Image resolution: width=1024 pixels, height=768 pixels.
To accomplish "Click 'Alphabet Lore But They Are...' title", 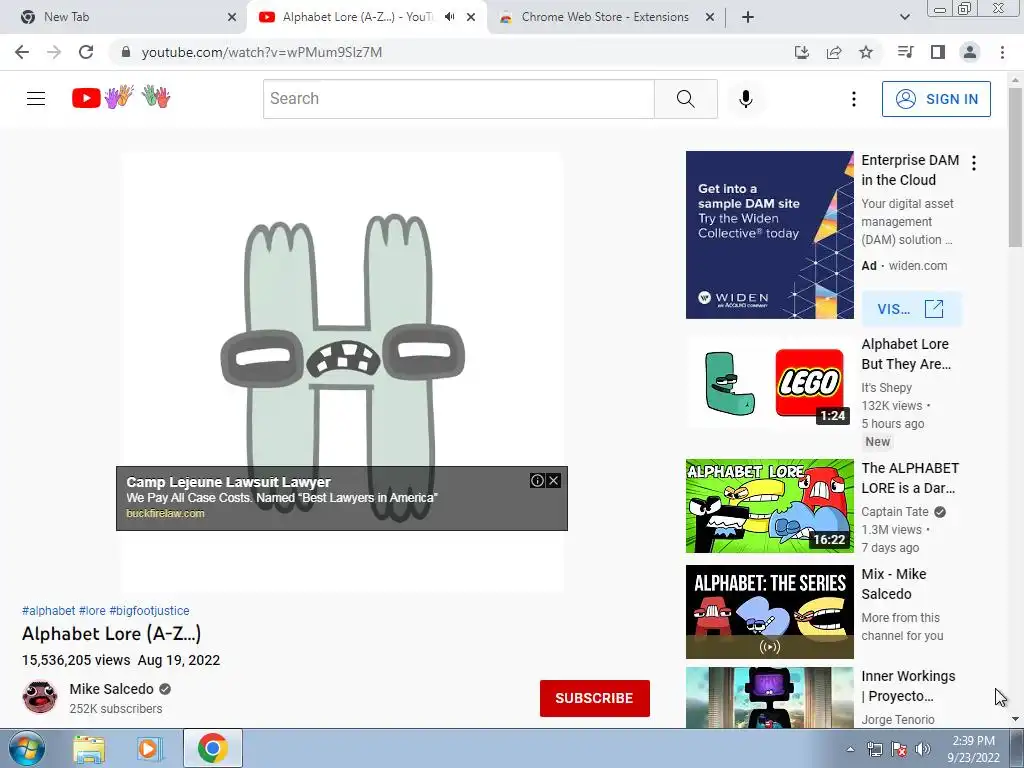I will (906, 354).
